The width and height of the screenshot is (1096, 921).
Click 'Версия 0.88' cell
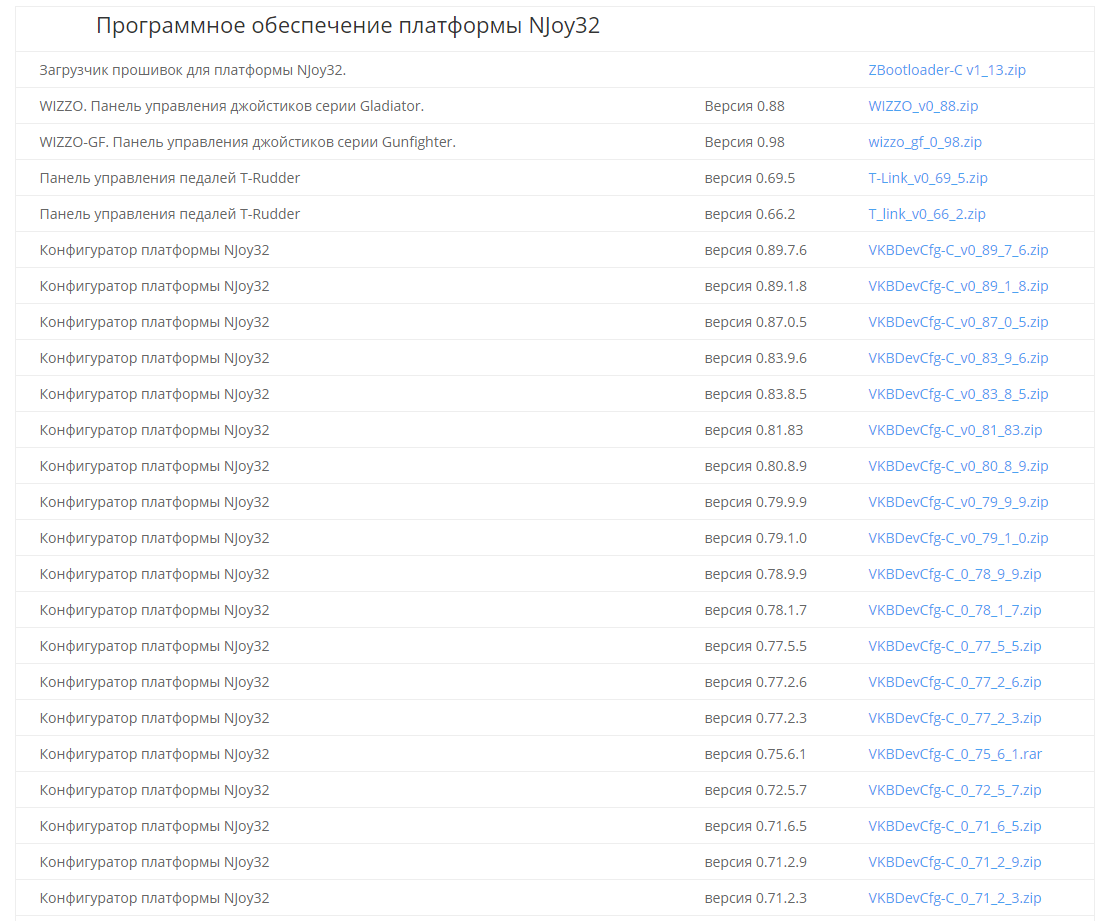click(x=744, y=106)
